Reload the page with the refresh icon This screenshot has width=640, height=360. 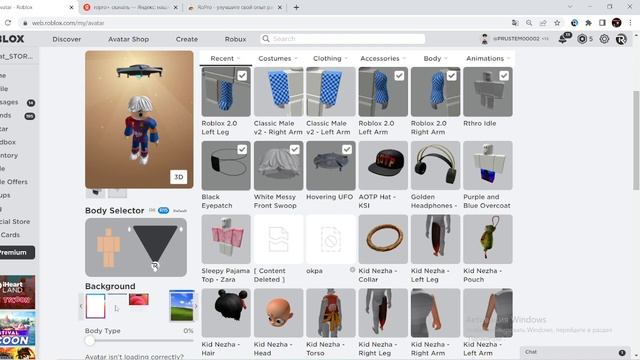tap(8, 23)
